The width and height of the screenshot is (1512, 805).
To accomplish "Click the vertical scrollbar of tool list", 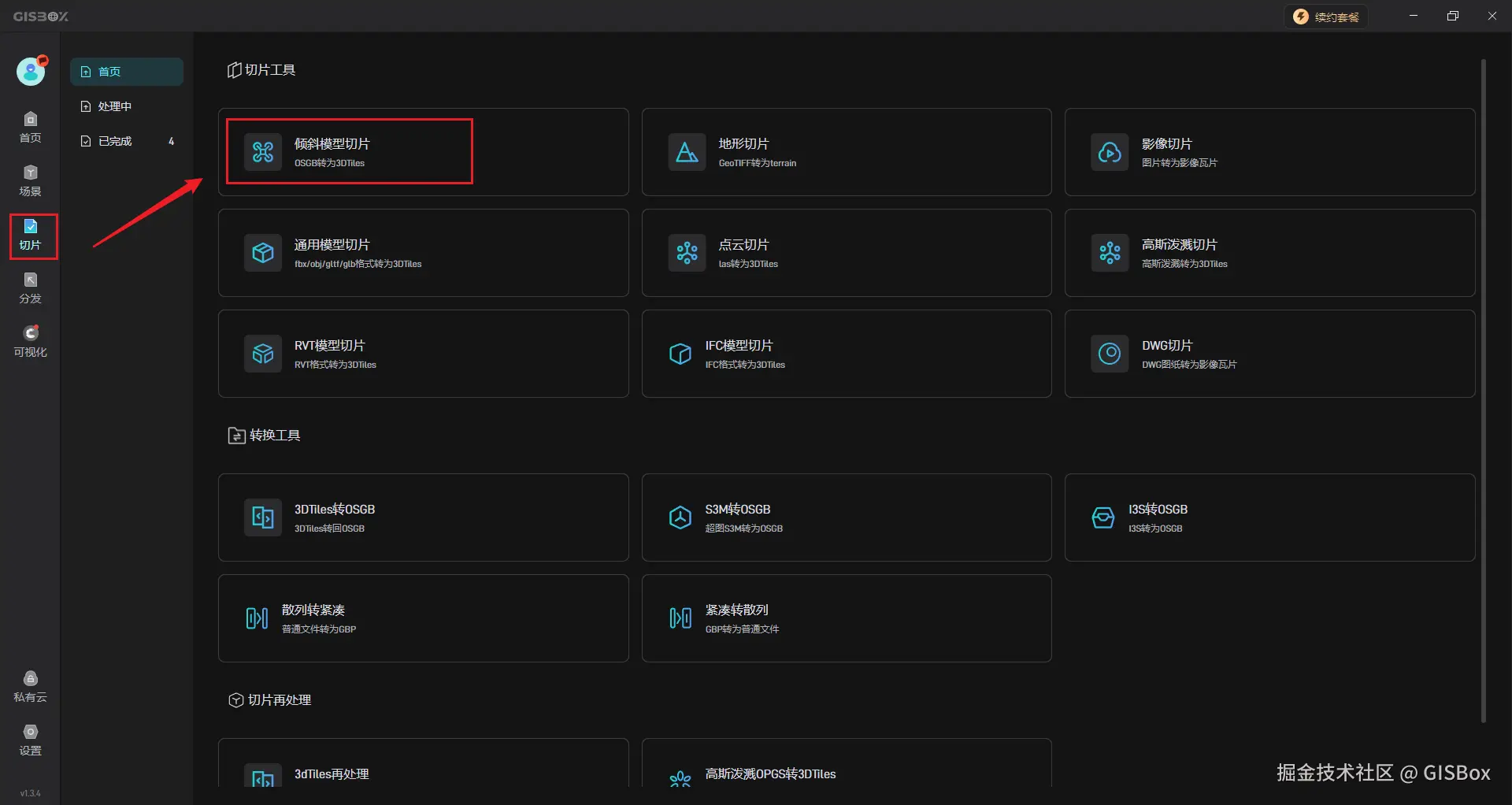I will click(1484, 391).
